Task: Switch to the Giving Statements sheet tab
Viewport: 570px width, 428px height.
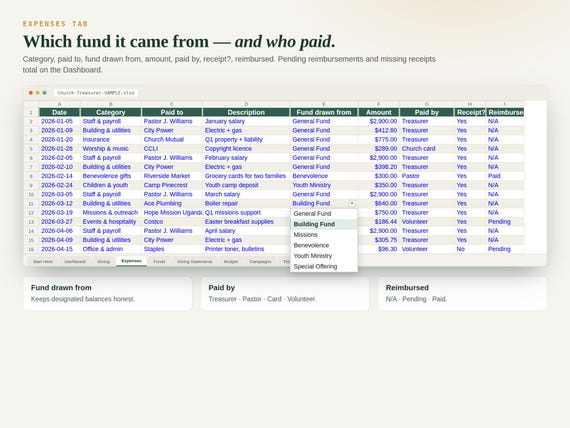Action: pyautogui.click(x=194, y=261)
